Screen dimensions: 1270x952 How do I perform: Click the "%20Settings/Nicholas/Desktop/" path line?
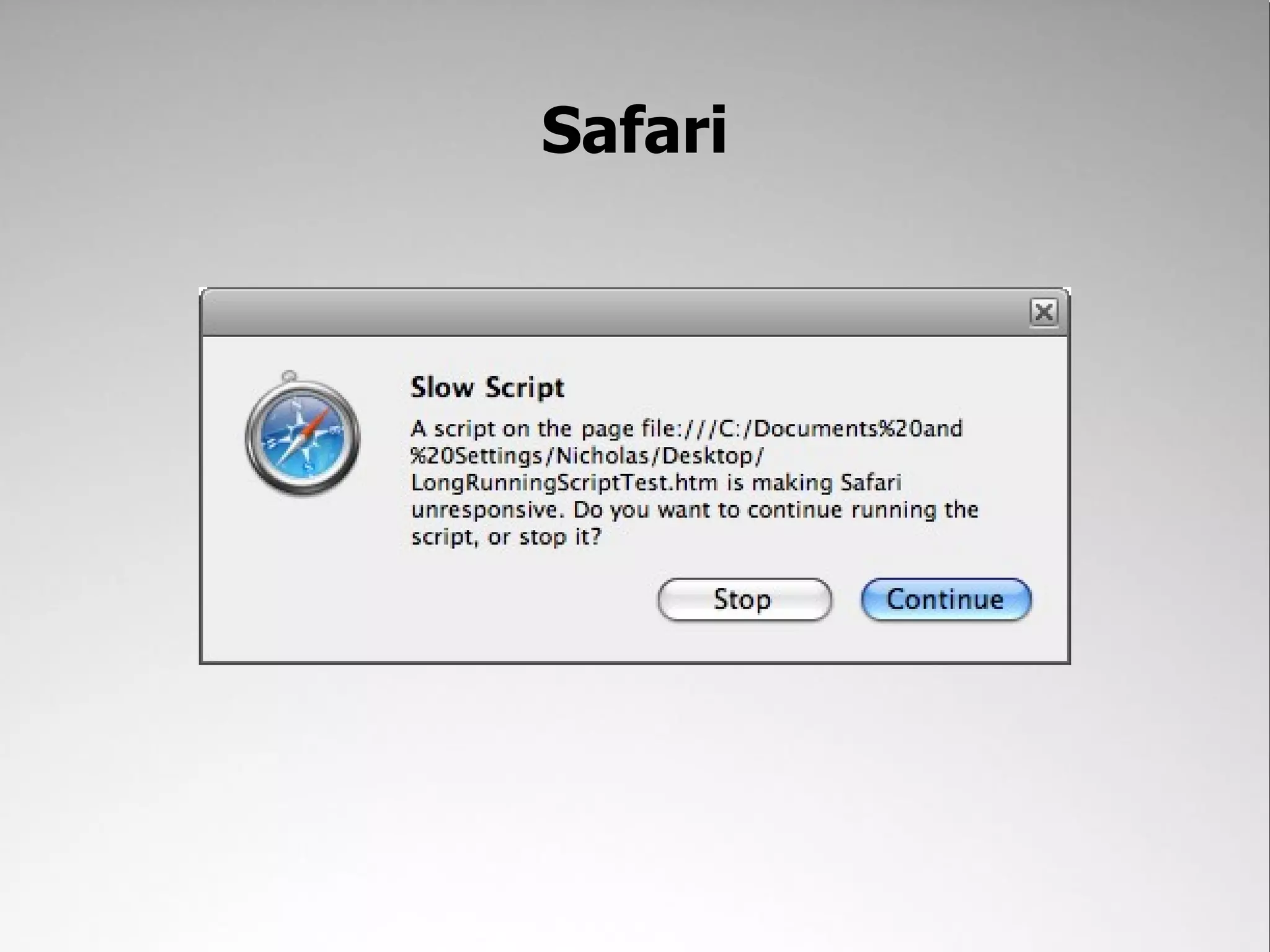(587, 456)
